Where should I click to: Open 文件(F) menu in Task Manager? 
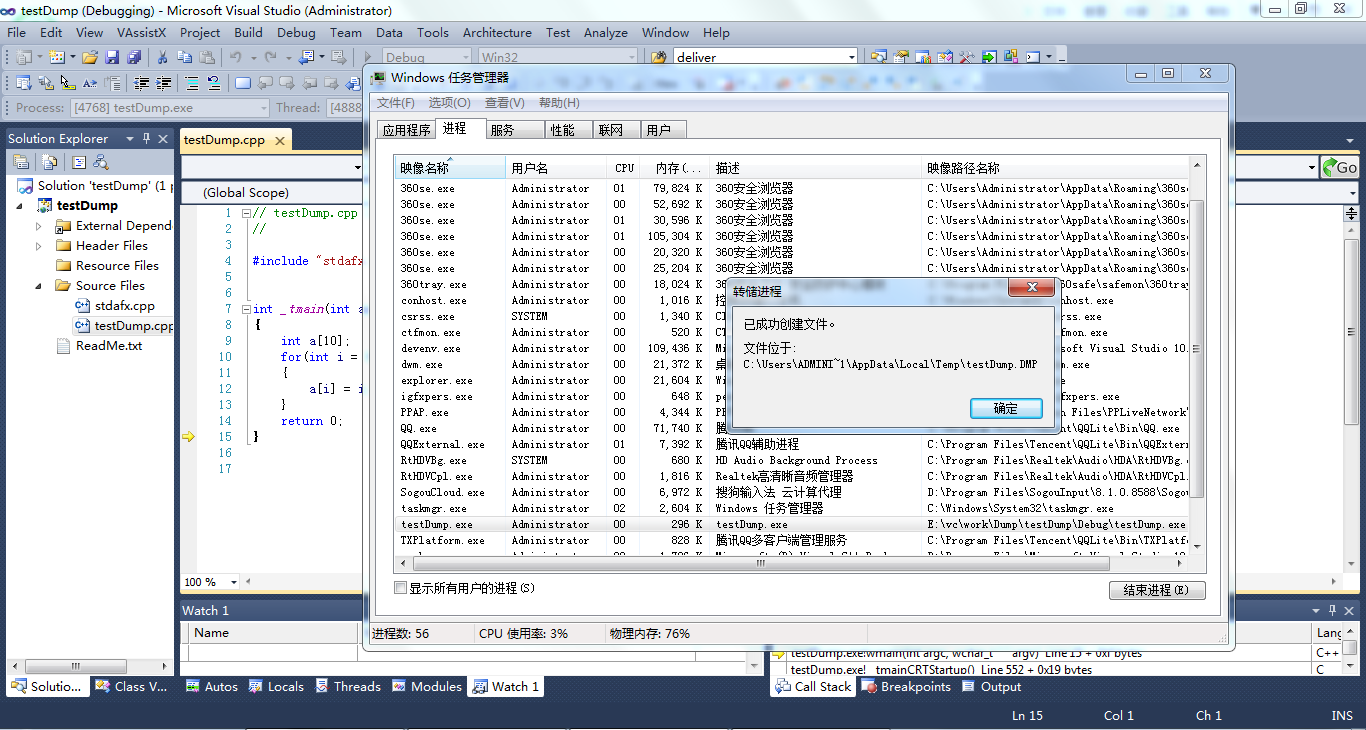pos(396,103)
